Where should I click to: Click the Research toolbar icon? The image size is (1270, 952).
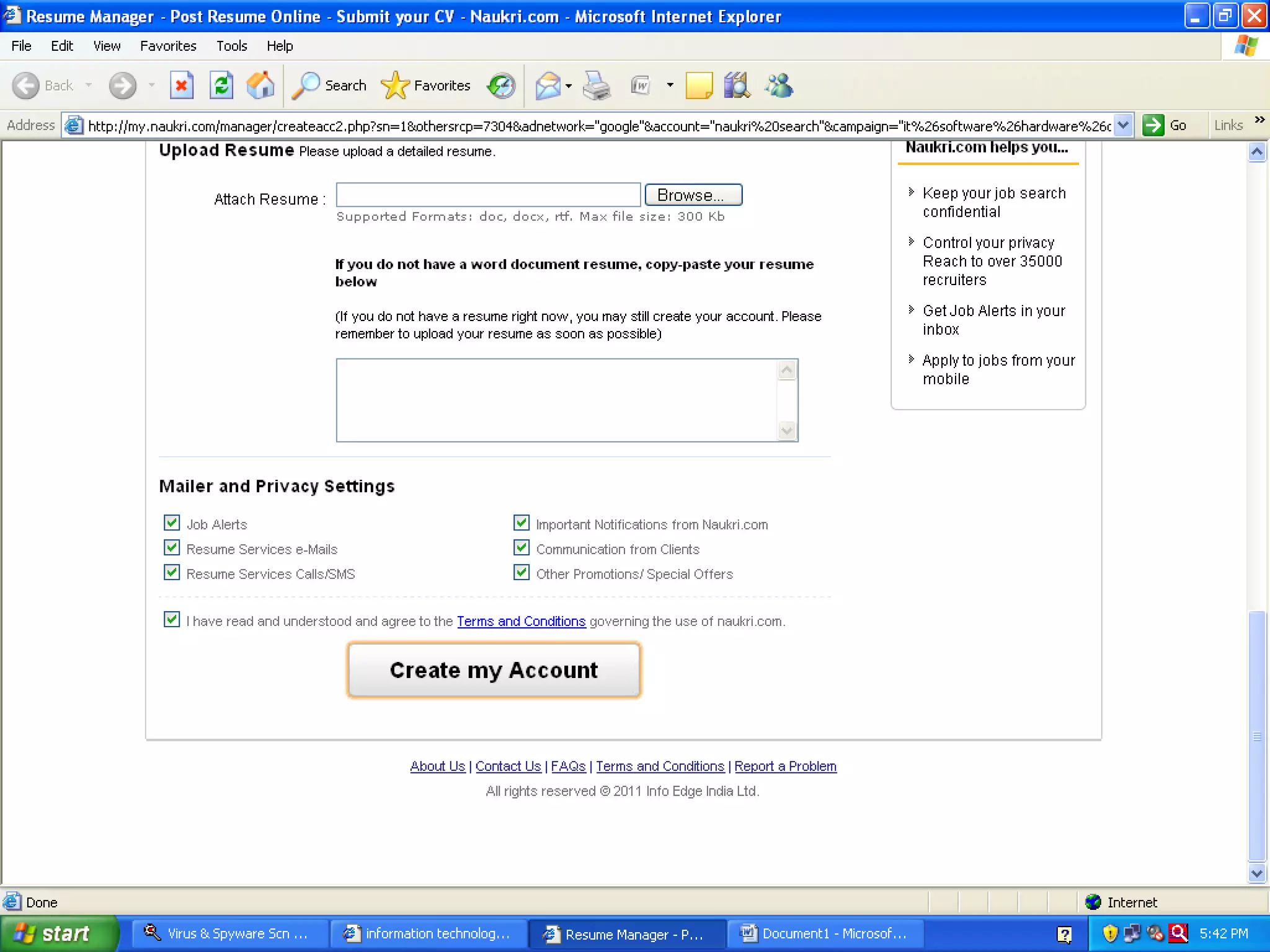(x=737, y=86)
